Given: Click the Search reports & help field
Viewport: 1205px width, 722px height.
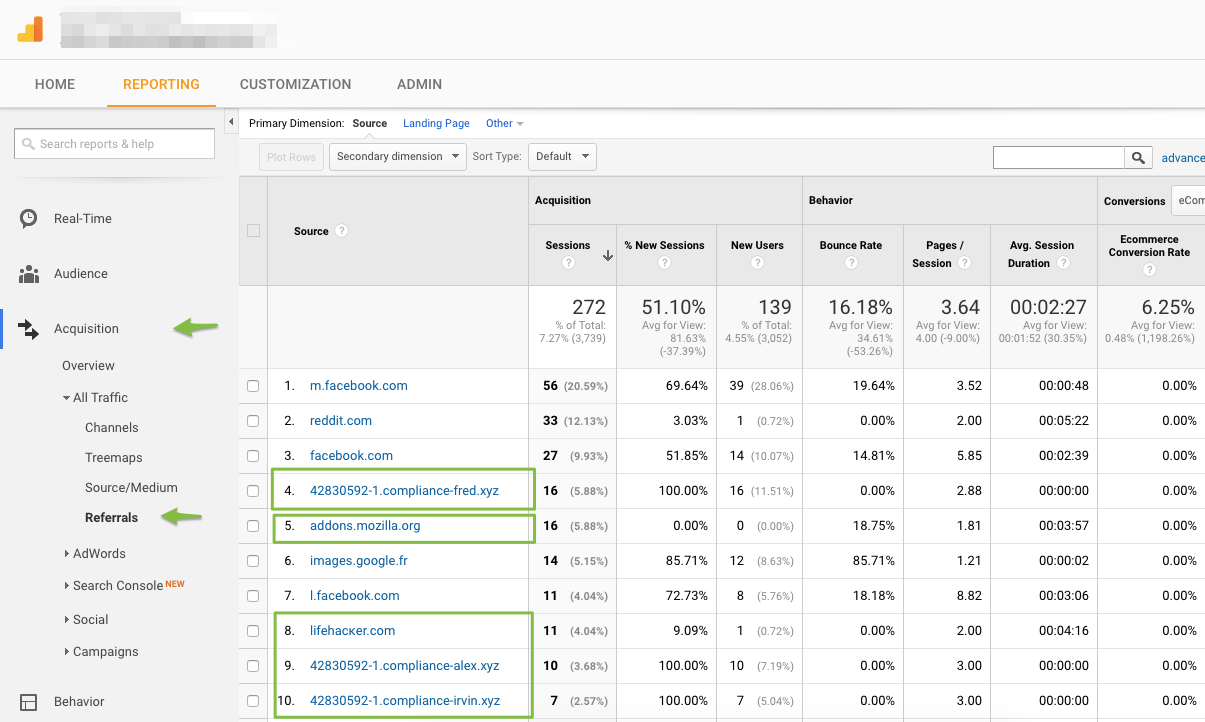Looking at the screenshot, I should [114, 144].
